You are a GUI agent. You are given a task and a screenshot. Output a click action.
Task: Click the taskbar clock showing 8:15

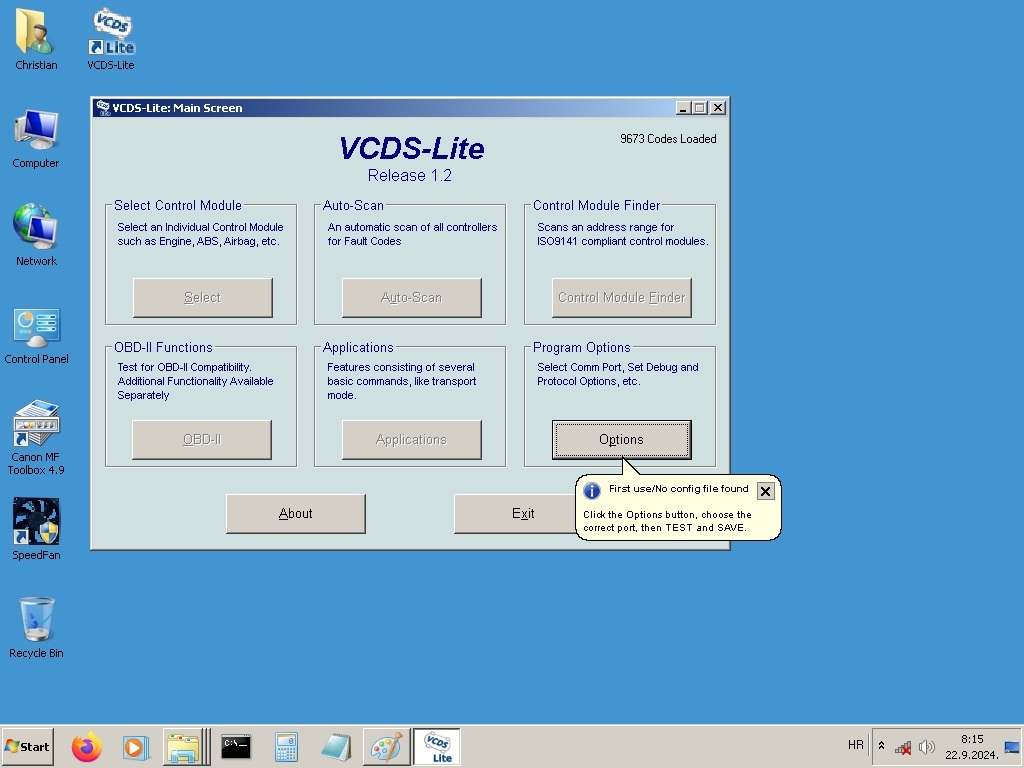pyautogui.click(x=972, y=747)
